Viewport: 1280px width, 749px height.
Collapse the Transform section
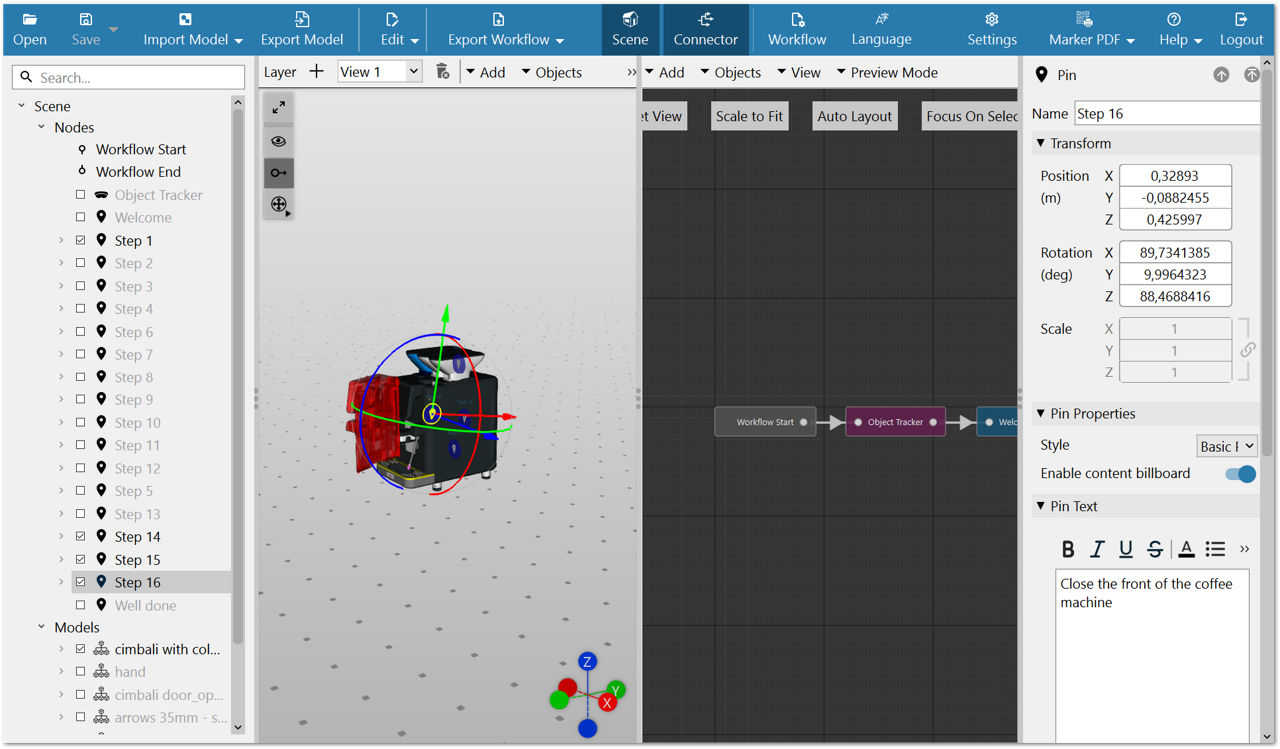tap(1040, 144)
